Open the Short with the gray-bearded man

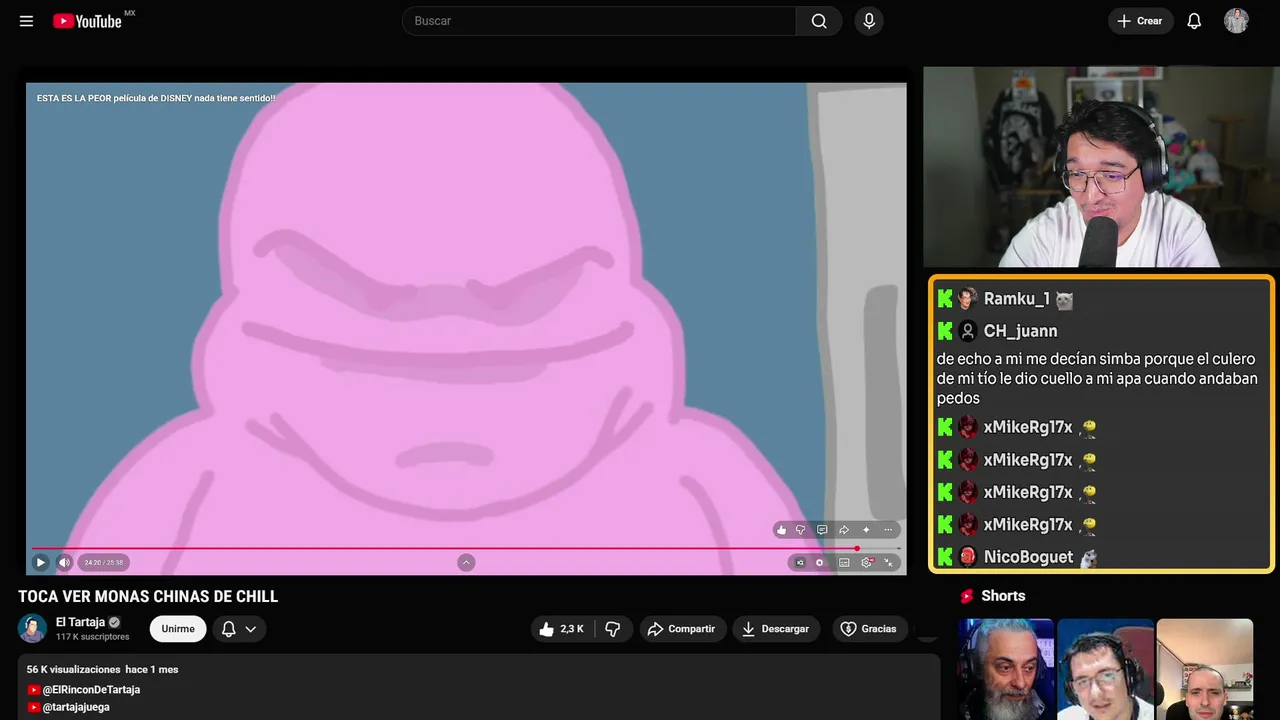coord(1006,669)
